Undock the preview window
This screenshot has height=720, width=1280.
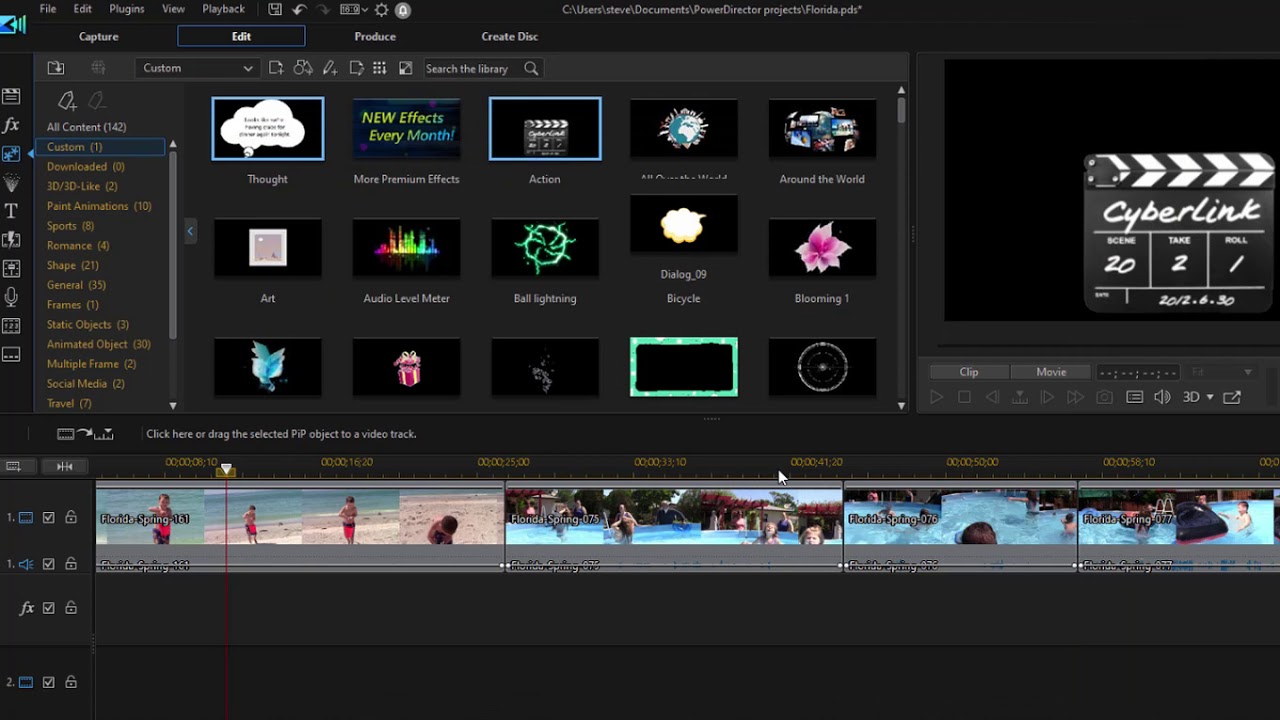pos(1232,397)
